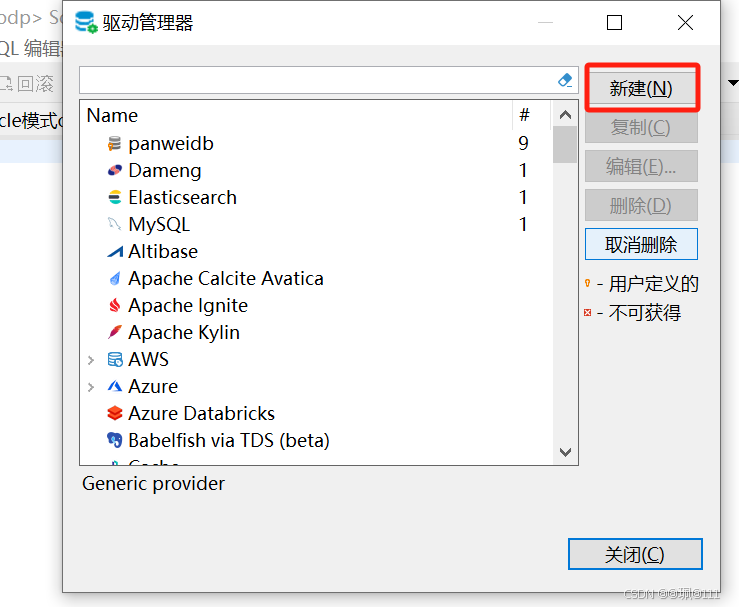This screenshot has height=607, width=739.
Task: Select the MySQL driver row
Action: tap(316, 224)
